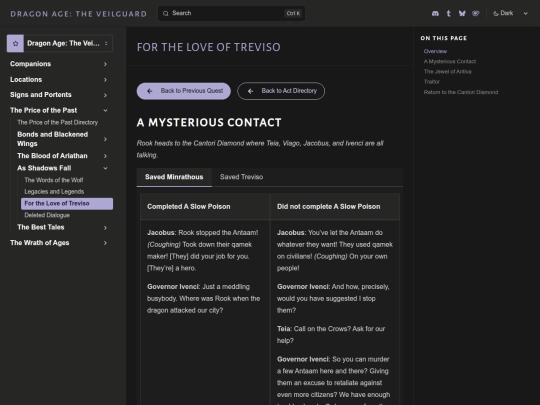540x405 pixels.
Task: Open the Dark theme dropdown
Action: coord(511,13)
